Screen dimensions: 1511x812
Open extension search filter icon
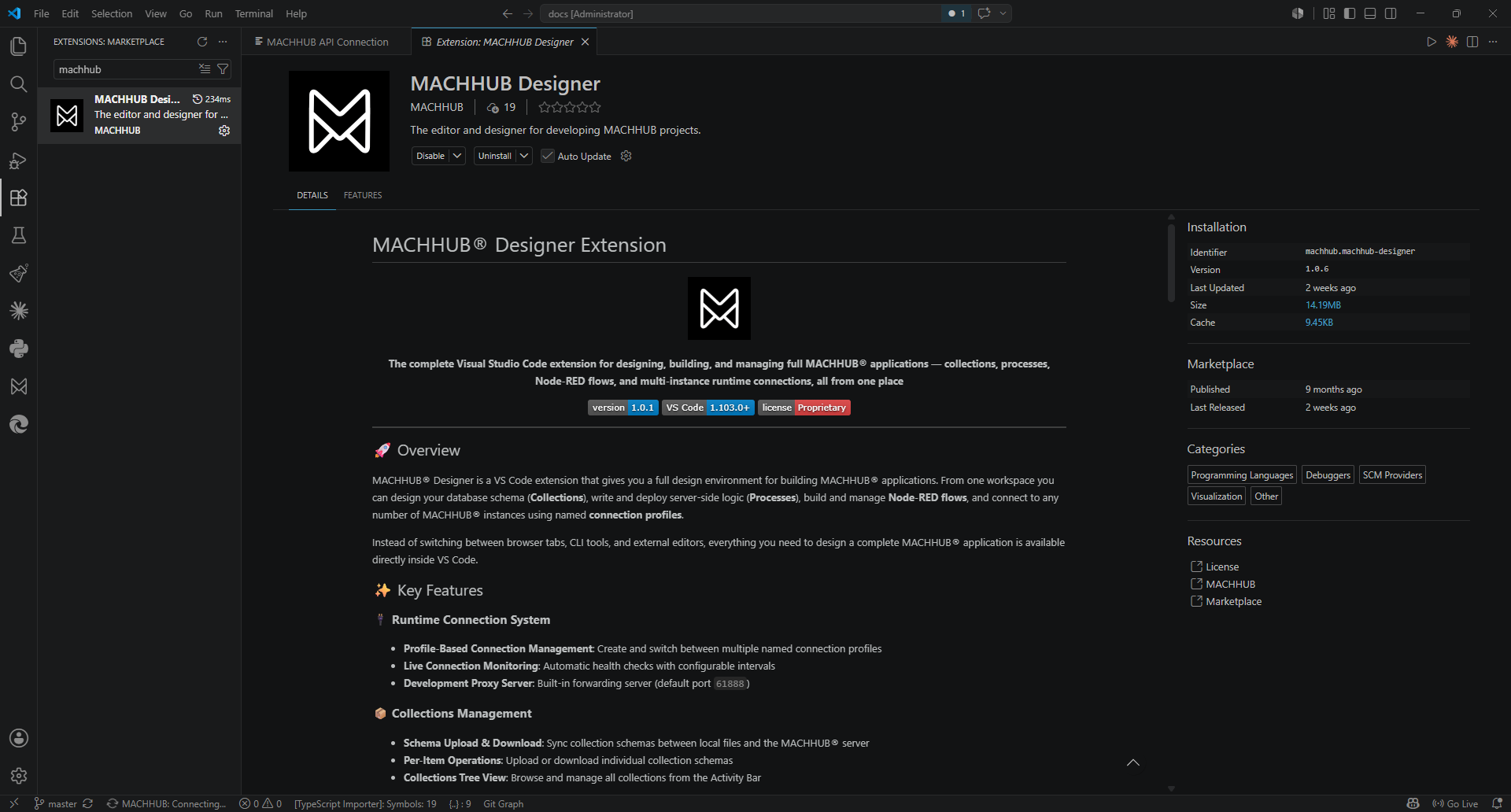[x=223, y=69]
